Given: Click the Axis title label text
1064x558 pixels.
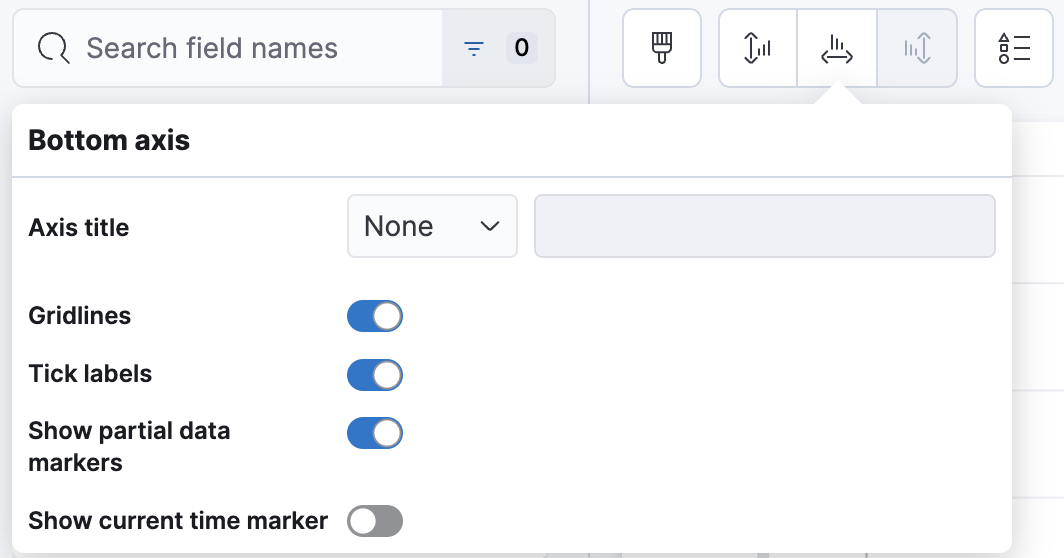Looking at the screenshot, I should click(79, 228).
